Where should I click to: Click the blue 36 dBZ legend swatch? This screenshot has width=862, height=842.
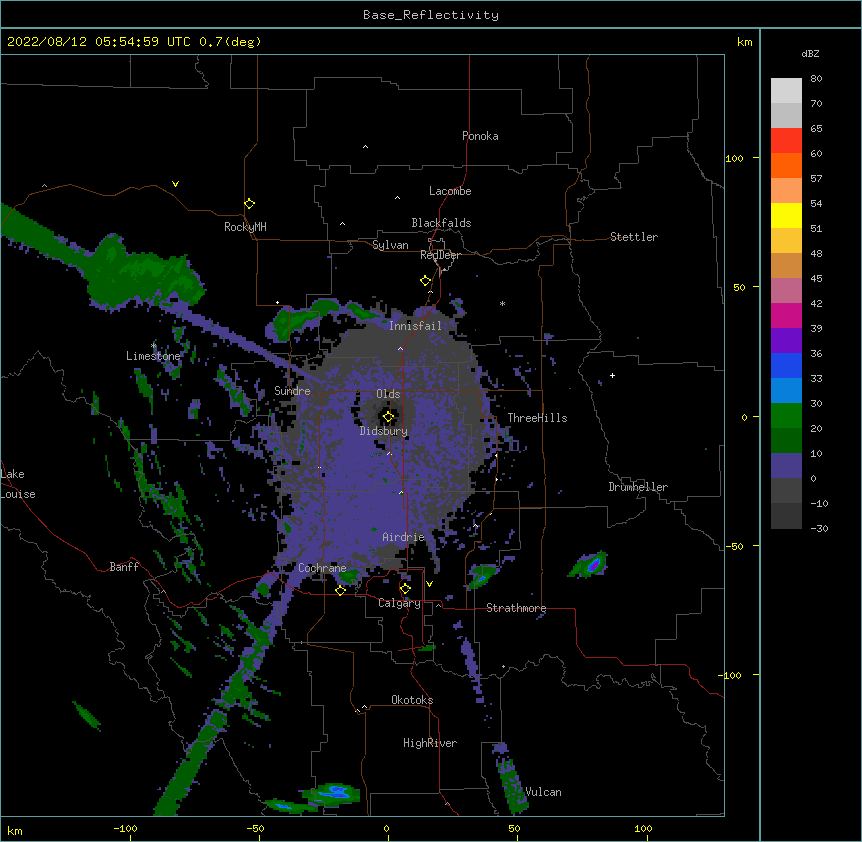pyautogui.click(x=786, y=365)
